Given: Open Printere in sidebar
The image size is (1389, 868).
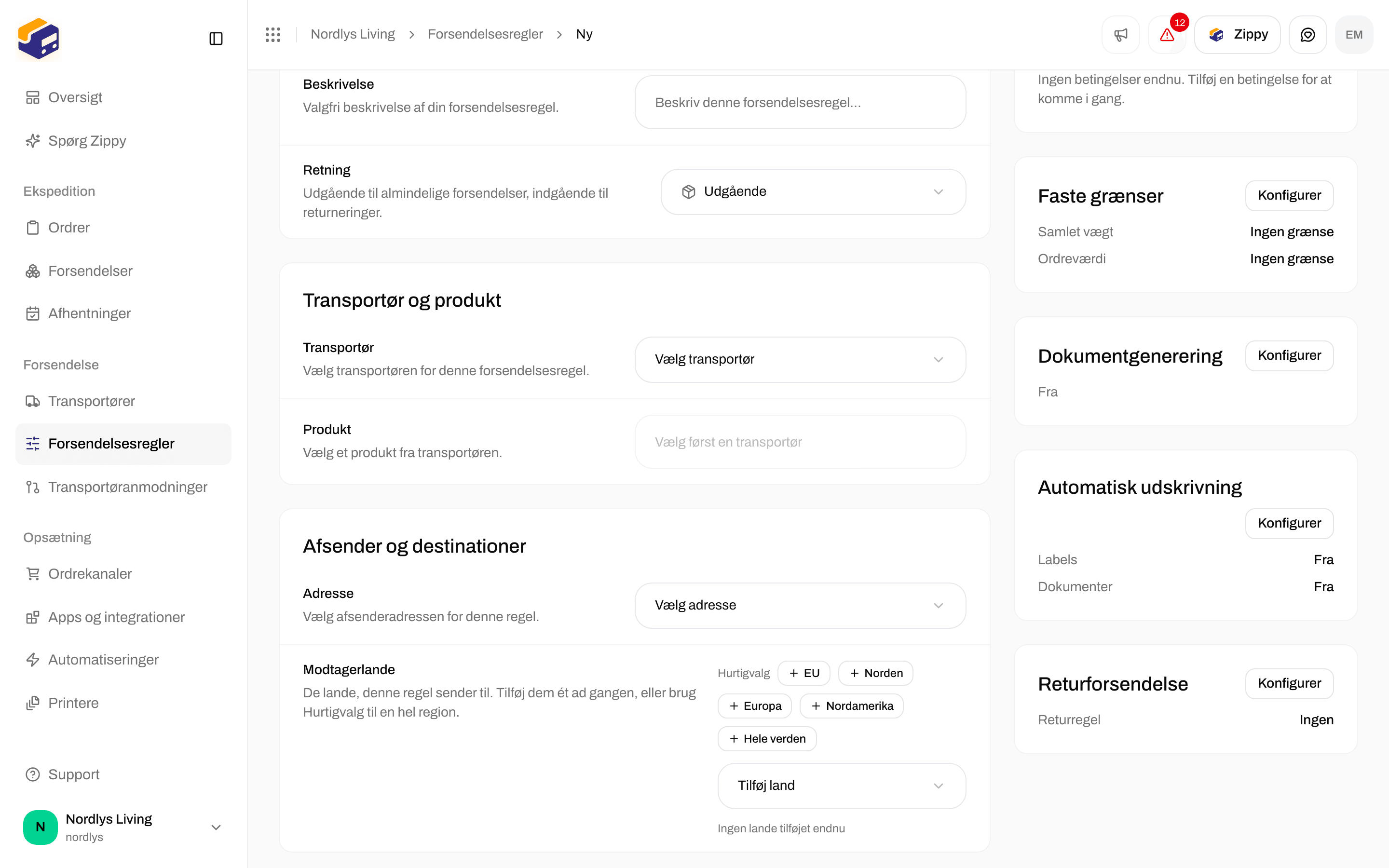Looking at the screenshot, I should 123,703.
